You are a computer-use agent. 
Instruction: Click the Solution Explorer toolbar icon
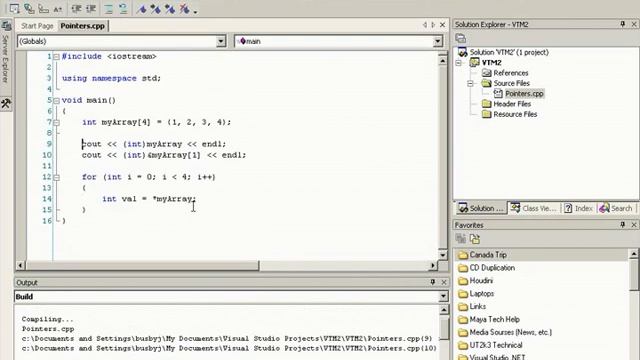[461, 38]
